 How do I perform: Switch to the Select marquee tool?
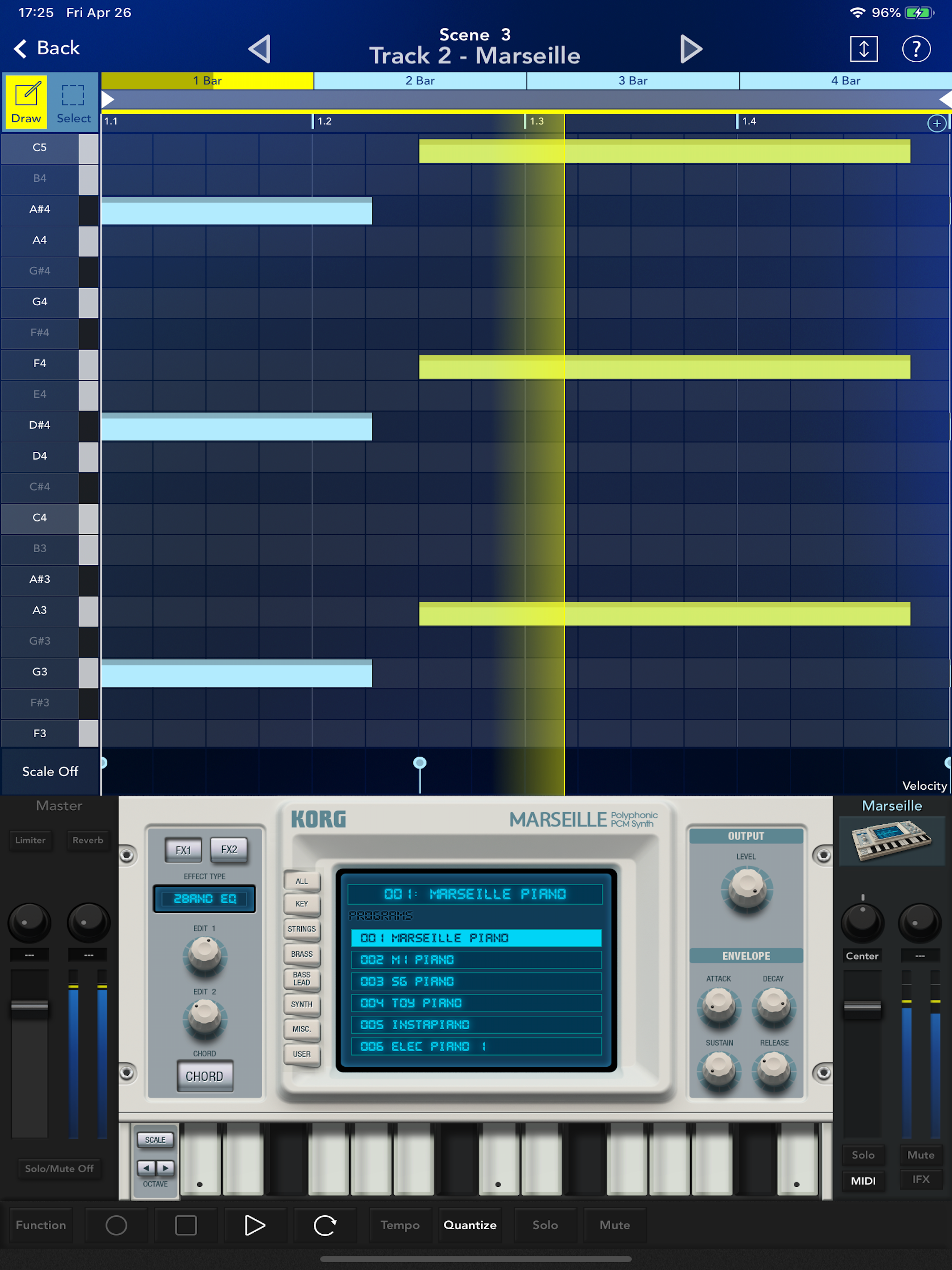(73, 102)
